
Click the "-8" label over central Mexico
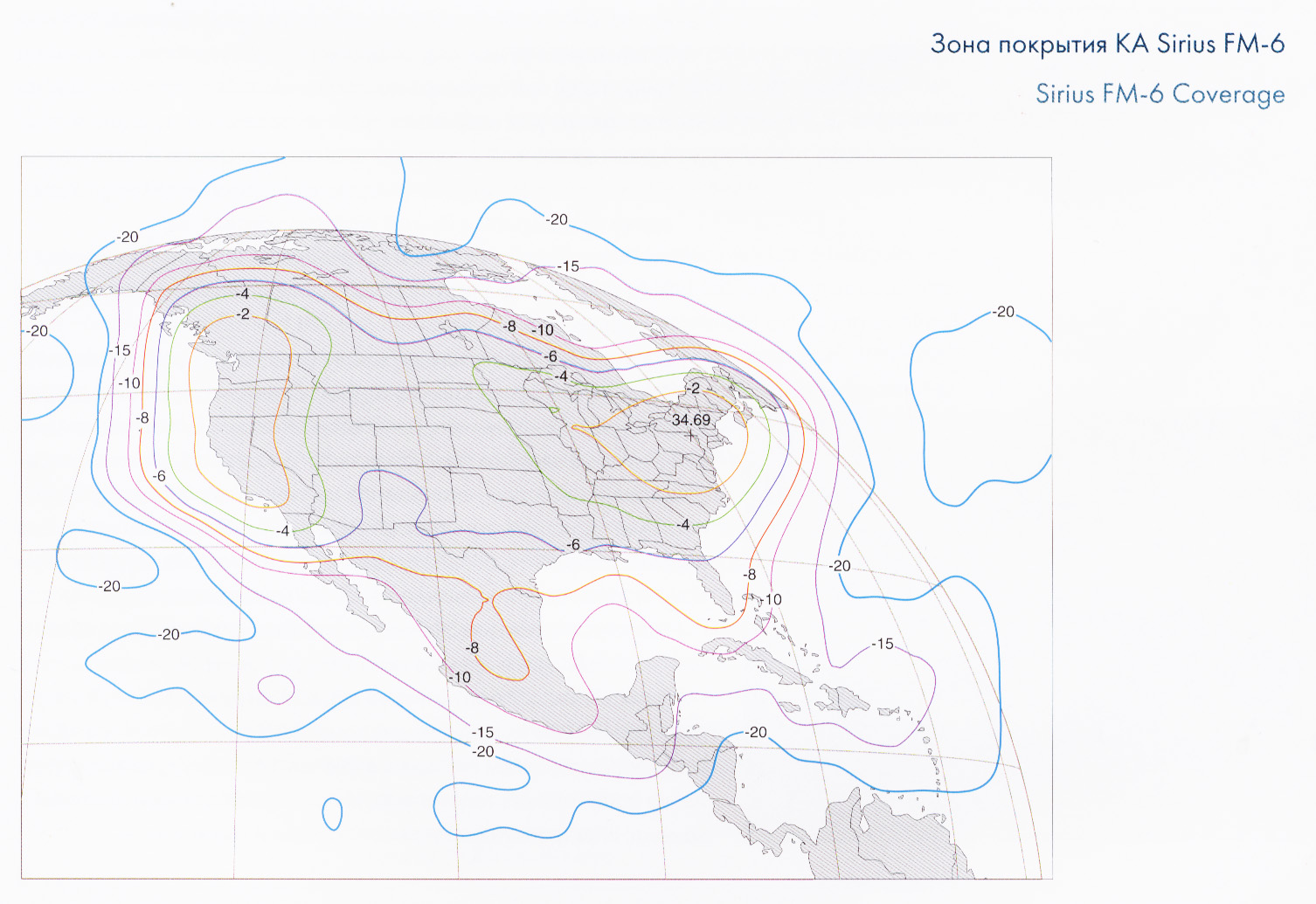(x=471, y=648)
